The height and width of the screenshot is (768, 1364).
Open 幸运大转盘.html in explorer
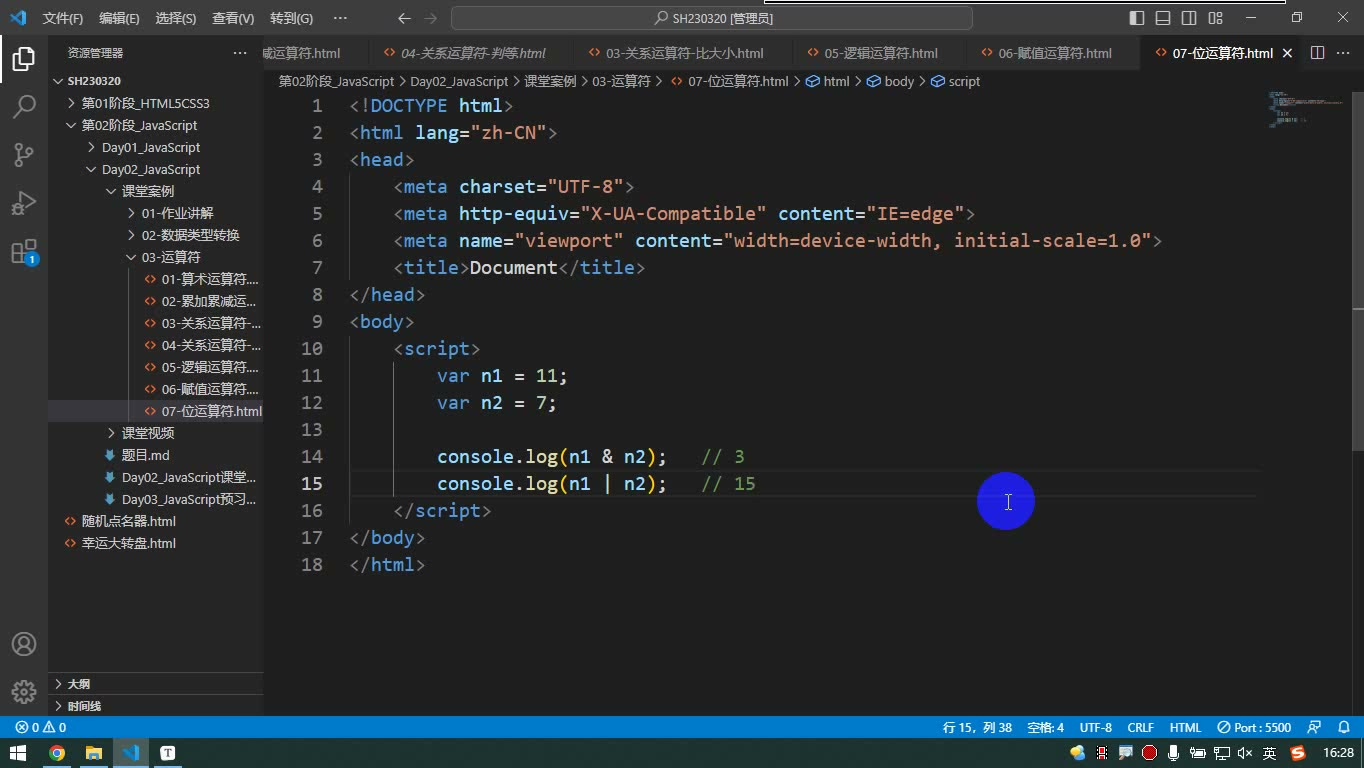pos(156,543)
